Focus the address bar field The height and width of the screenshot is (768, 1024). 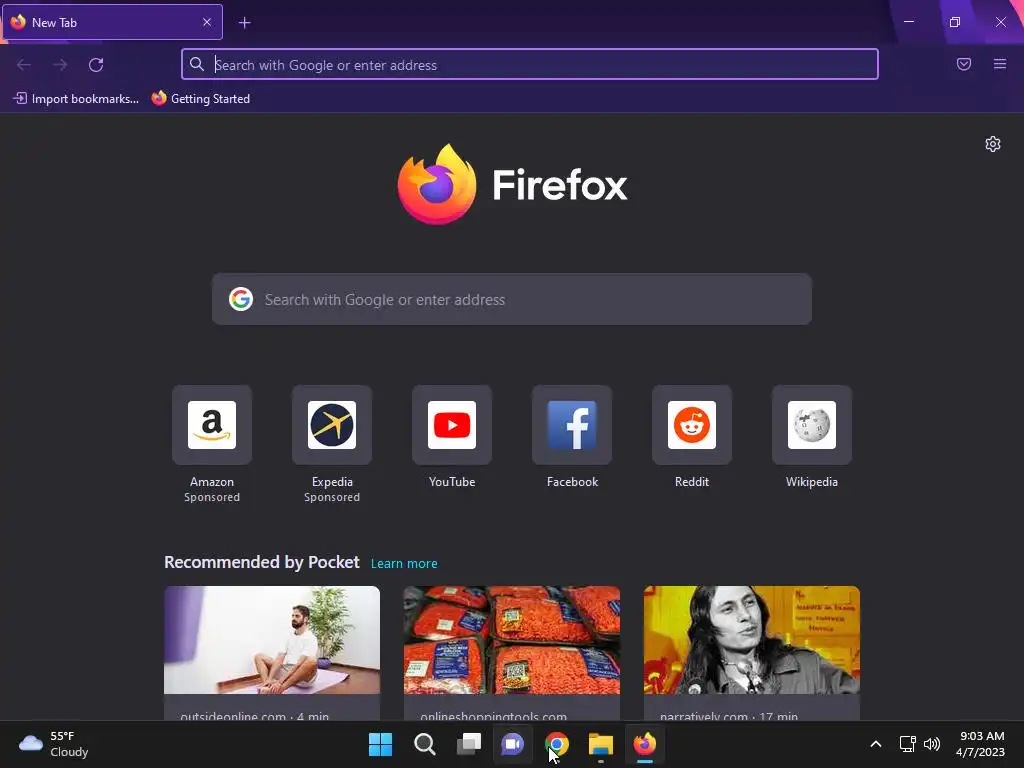point(530,65)
